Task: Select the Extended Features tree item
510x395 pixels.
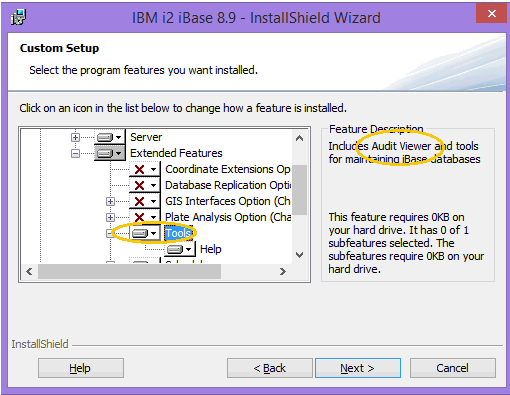Action: click(176, 153)
